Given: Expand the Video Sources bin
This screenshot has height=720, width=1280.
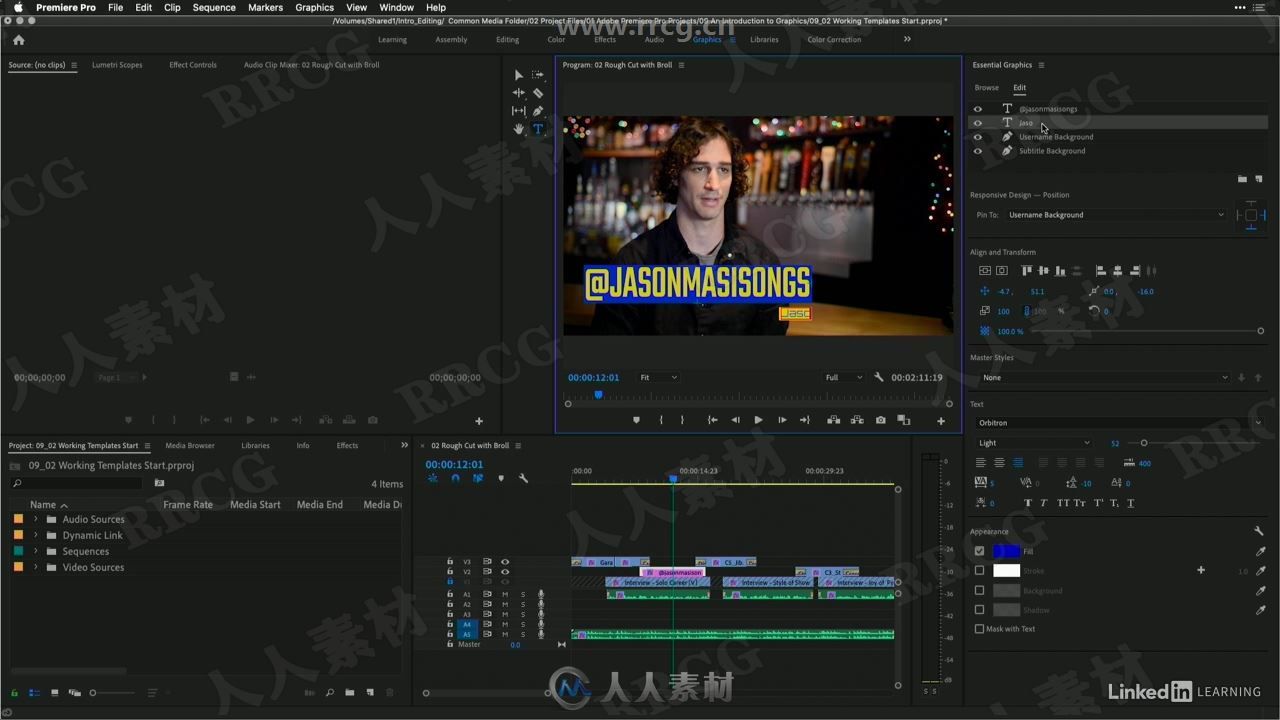Looking at the screenshot, I should coord(35,567).
